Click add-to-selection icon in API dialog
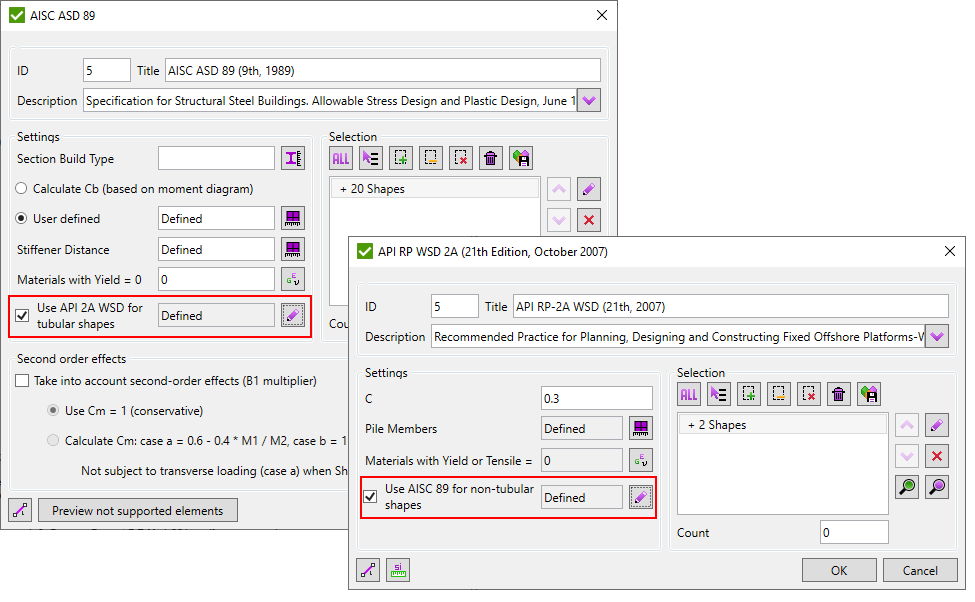 (x=749, y=394)
